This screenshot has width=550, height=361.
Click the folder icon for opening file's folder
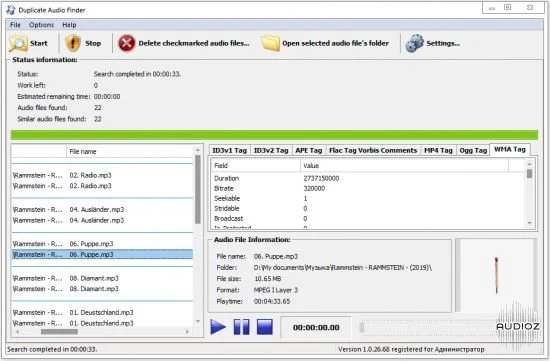point(270,44)
